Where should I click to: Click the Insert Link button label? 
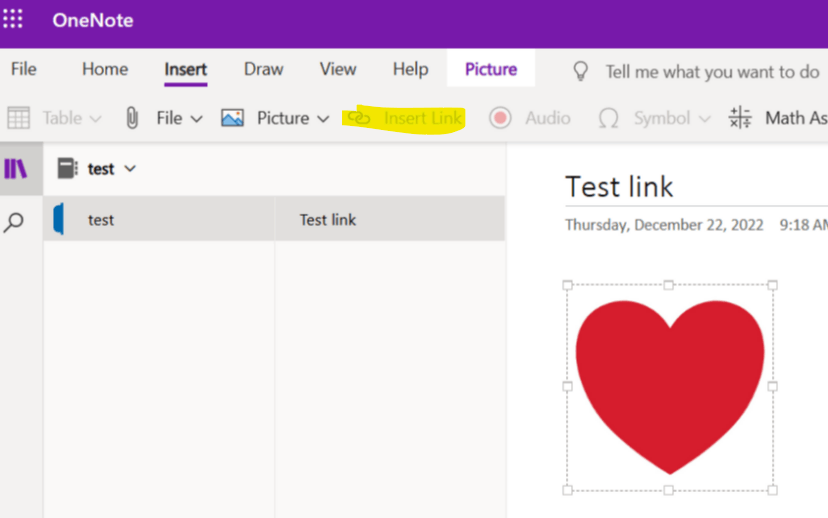coord(422,118)
